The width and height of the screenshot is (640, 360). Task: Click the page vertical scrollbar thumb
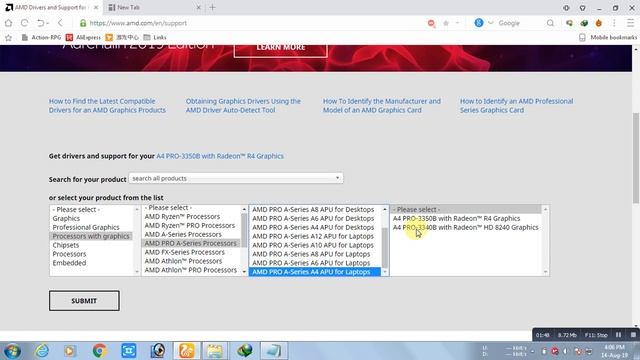[x=636, y=157]
